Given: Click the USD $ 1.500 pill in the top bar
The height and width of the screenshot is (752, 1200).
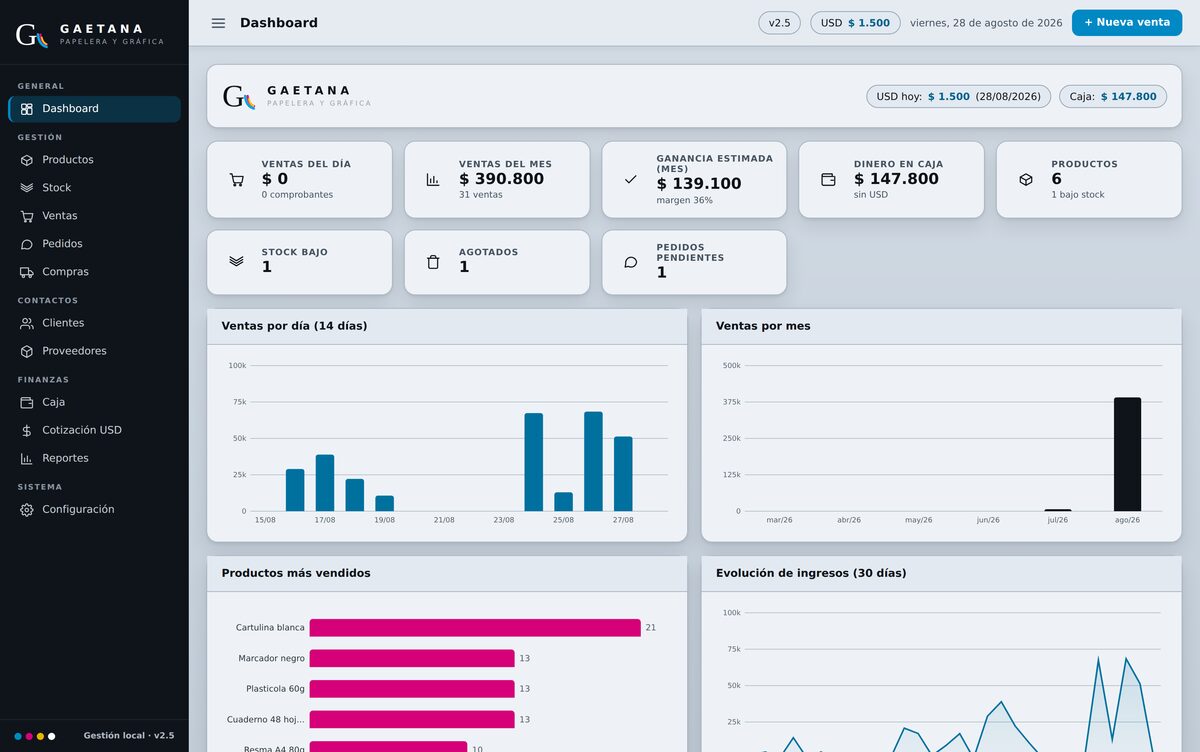Looking at the screenshot, I should 855,23.
